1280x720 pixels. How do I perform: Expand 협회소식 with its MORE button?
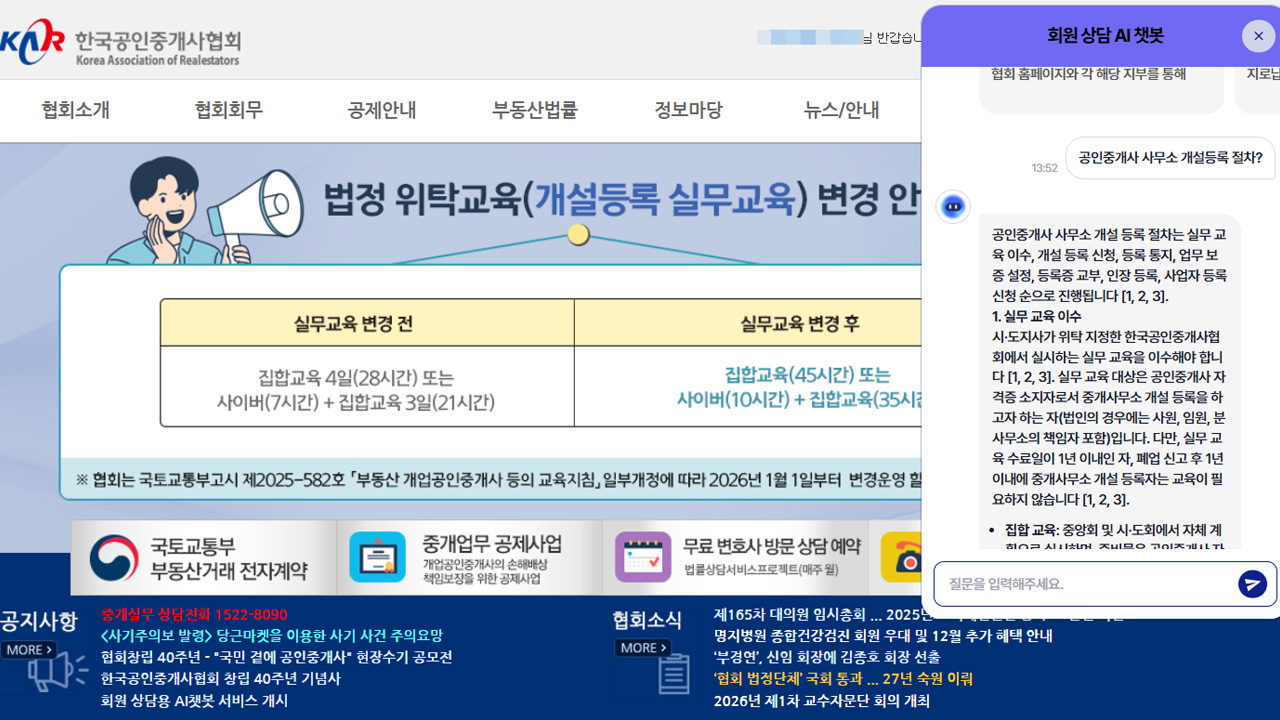(x=642, y=648)
